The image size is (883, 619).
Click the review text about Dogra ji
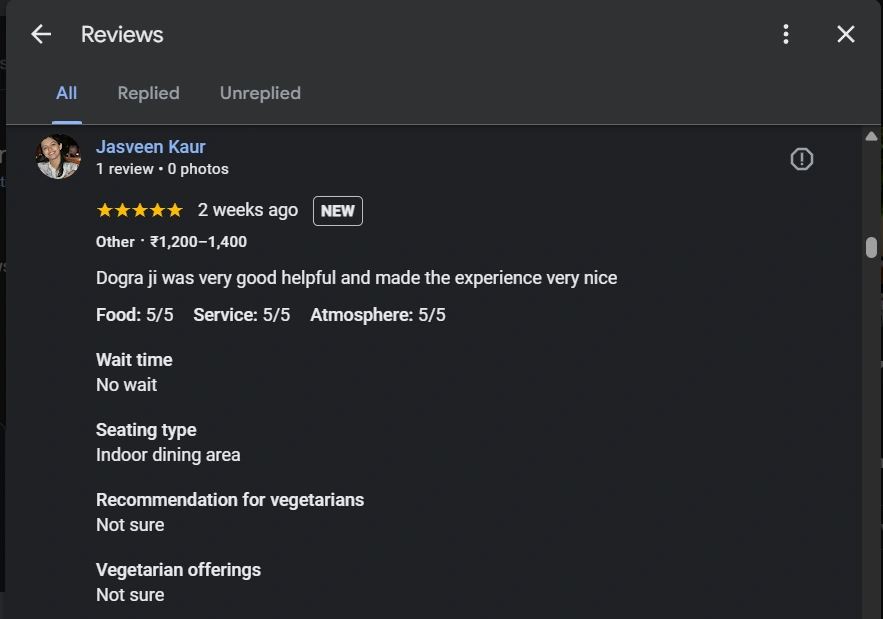[356, 277]
